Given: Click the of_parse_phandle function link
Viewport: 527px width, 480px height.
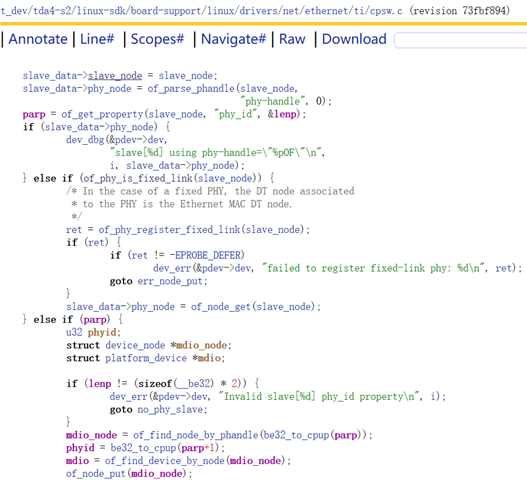Looking at the screenshot, I should [191, 88].
